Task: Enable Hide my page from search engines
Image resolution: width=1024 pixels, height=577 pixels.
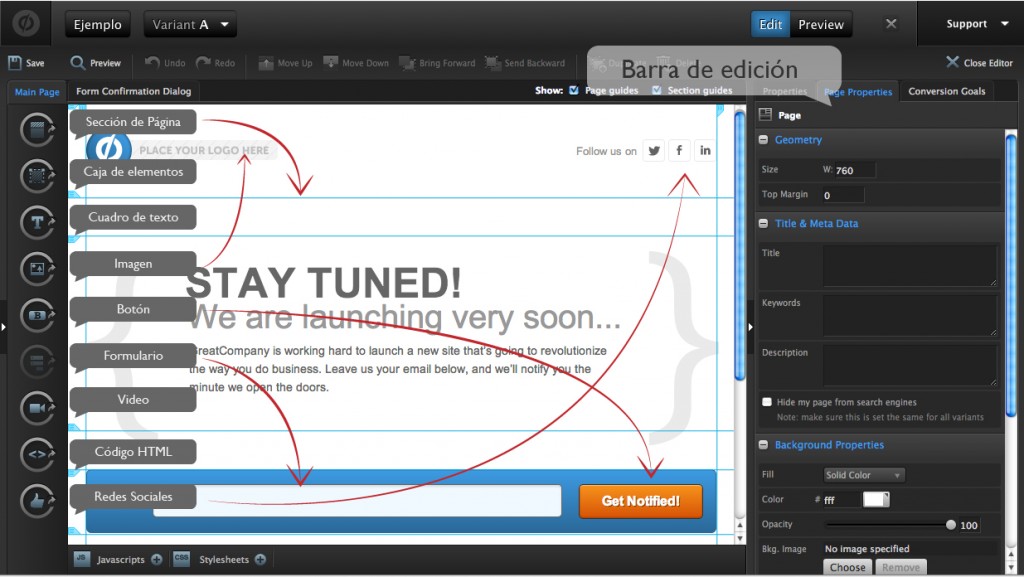Action: 767,402
